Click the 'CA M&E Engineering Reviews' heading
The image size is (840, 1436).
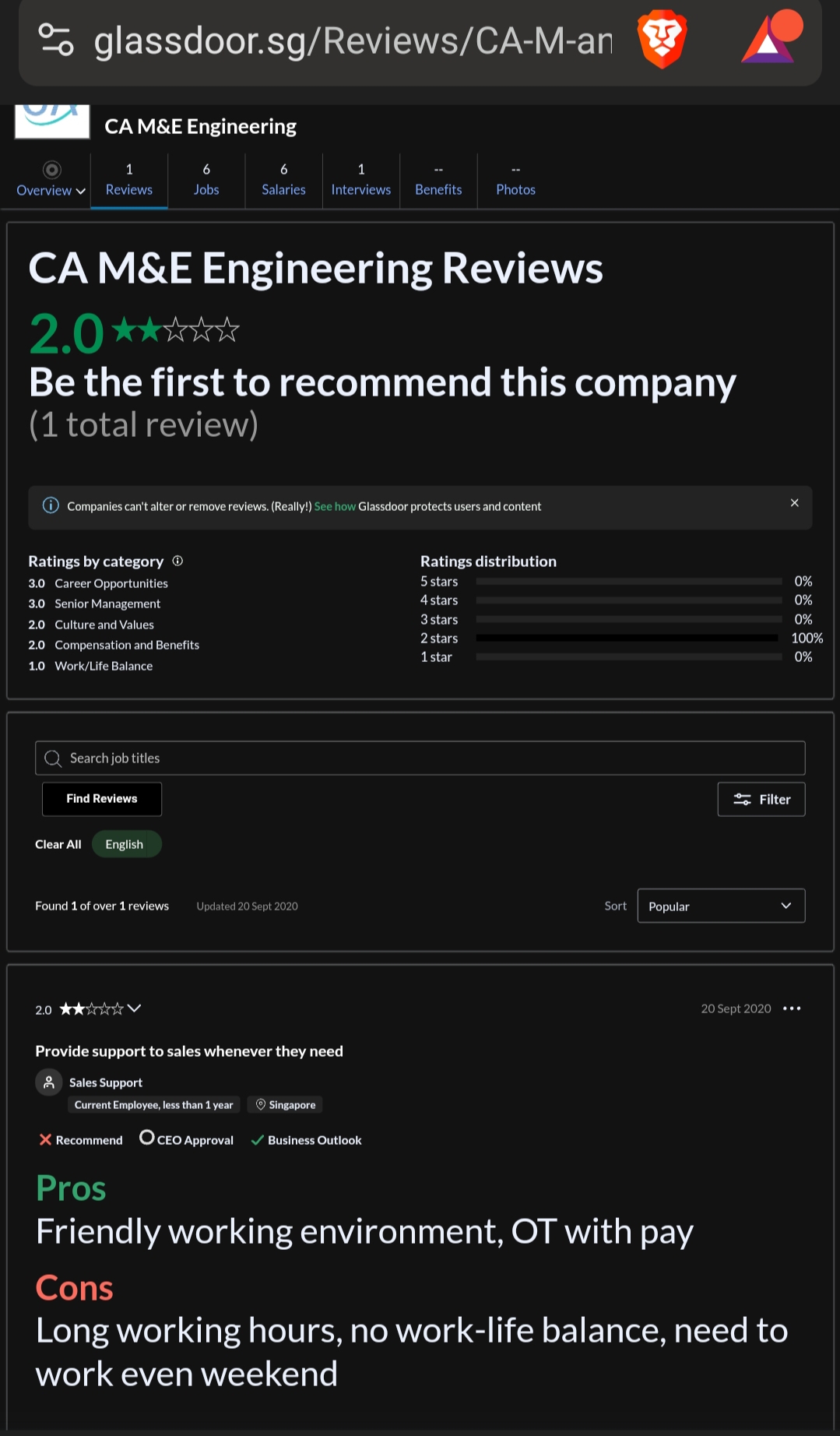[316, 269]
